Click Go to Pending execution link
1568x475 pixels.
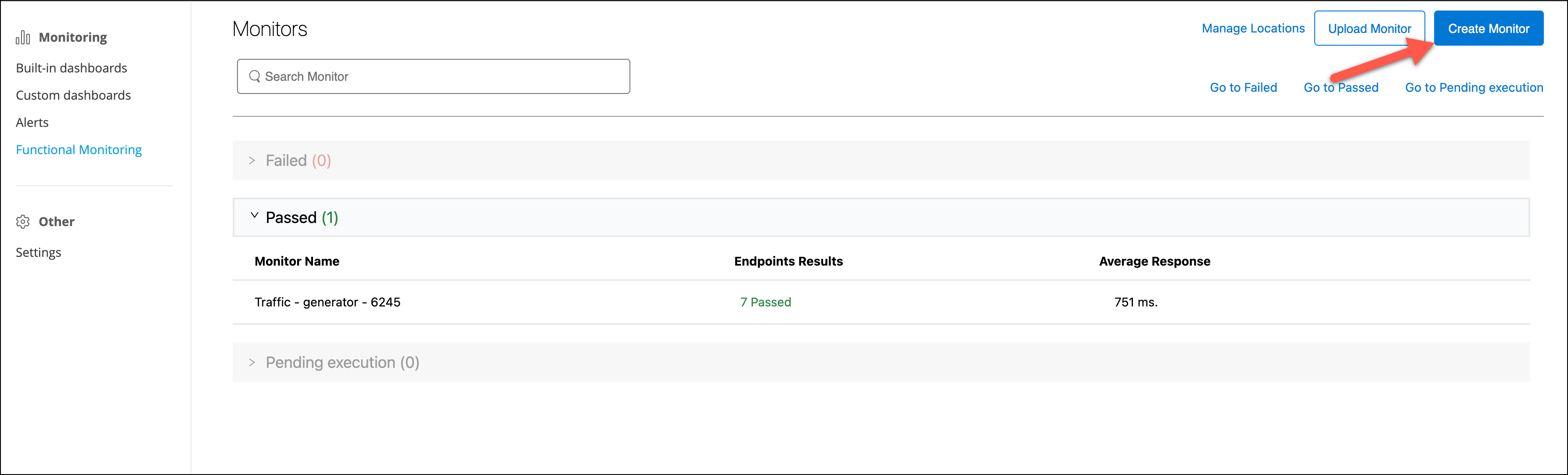click(x=1474, y=88)
